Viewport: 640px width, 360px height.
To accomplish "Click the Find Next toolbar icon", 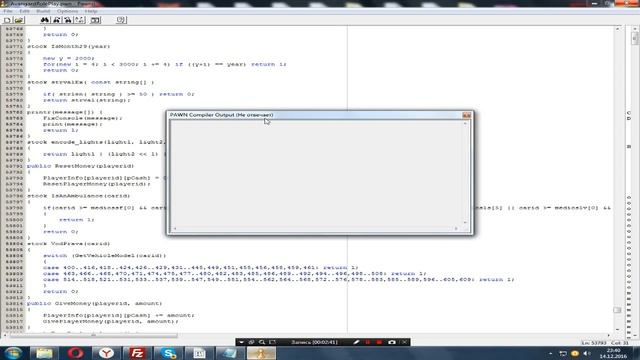I will pos(57,20).
